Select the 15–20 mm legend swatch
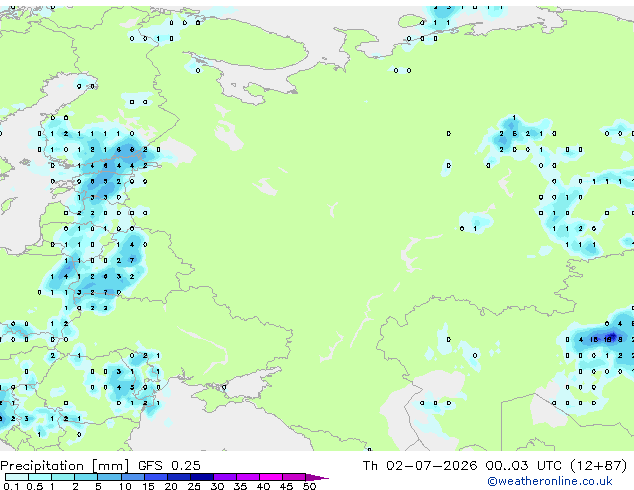634x490 pixels. [x=156, y=477]
